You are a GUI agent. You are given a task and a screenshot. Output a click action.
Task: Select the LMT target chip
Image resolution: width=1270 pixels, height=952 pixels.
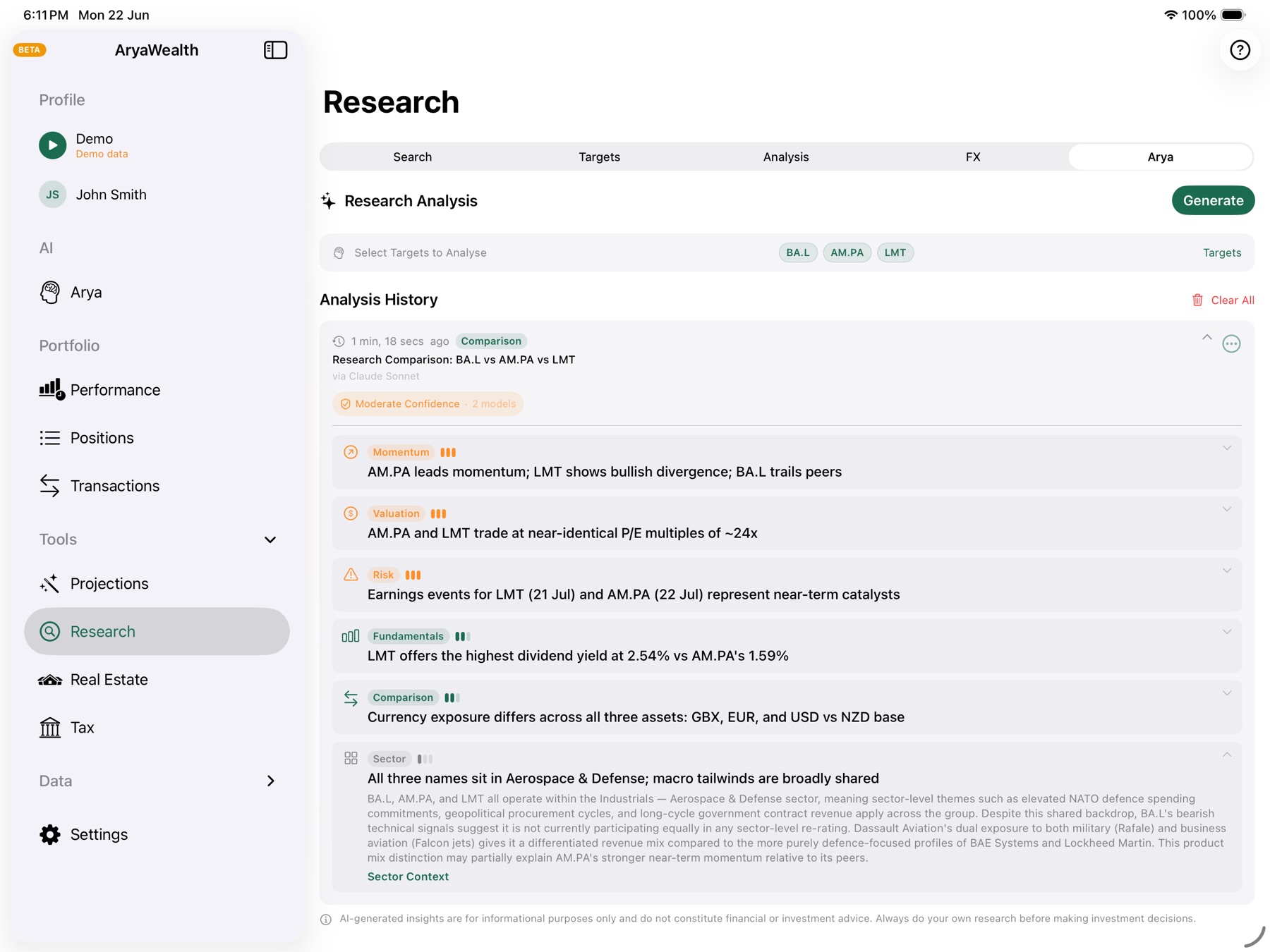pyautogui.click(x=895, y=252)
